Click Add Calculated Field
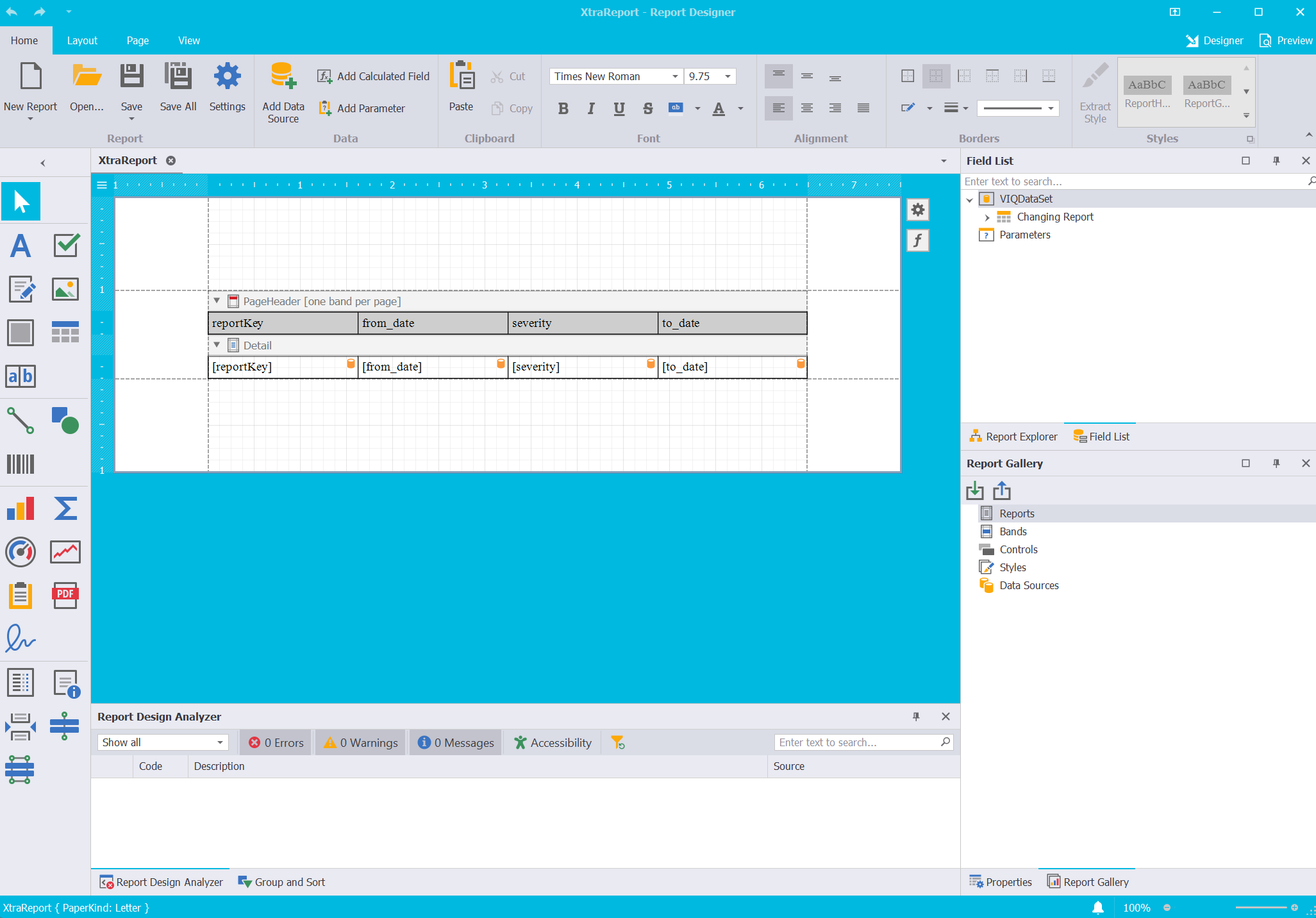Viewport: 1316px width, 918px height. click(x=374, y=76)
